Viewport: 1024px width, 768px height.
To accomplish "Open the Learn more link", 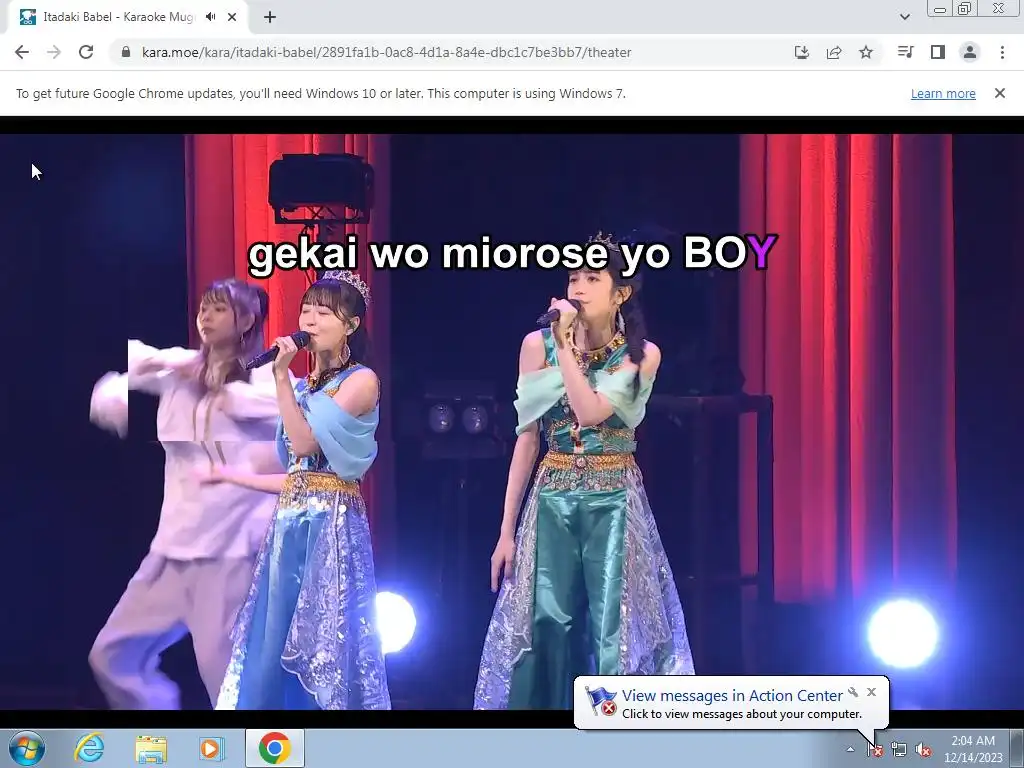I will coord(943,93).
